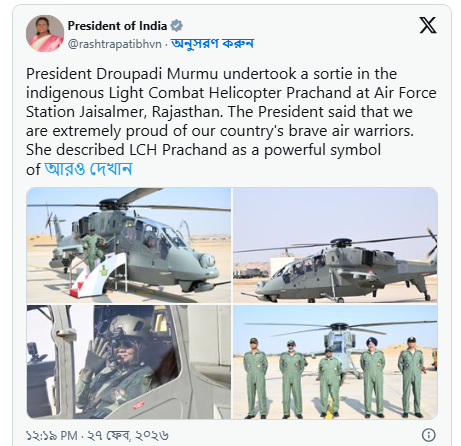Click the emblem on the boarding stairs
Image resolution: width=461 pixels, height=446 pixels.
point(104,269)
